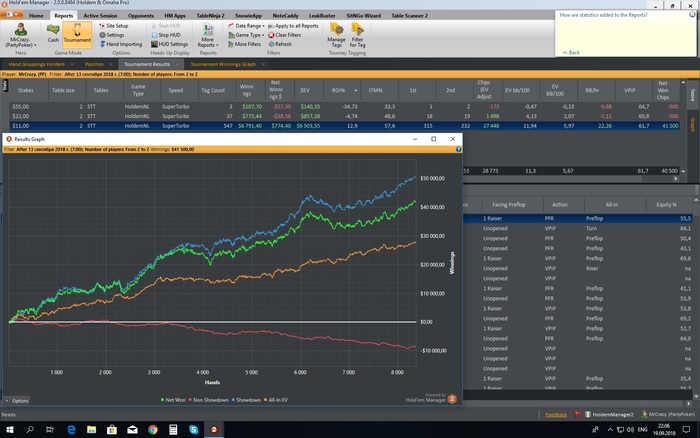This screenshot has width=700, height=438.
Task: Open the ribbon Settings option
Action: pyautogui.click(x=112, y=35)
